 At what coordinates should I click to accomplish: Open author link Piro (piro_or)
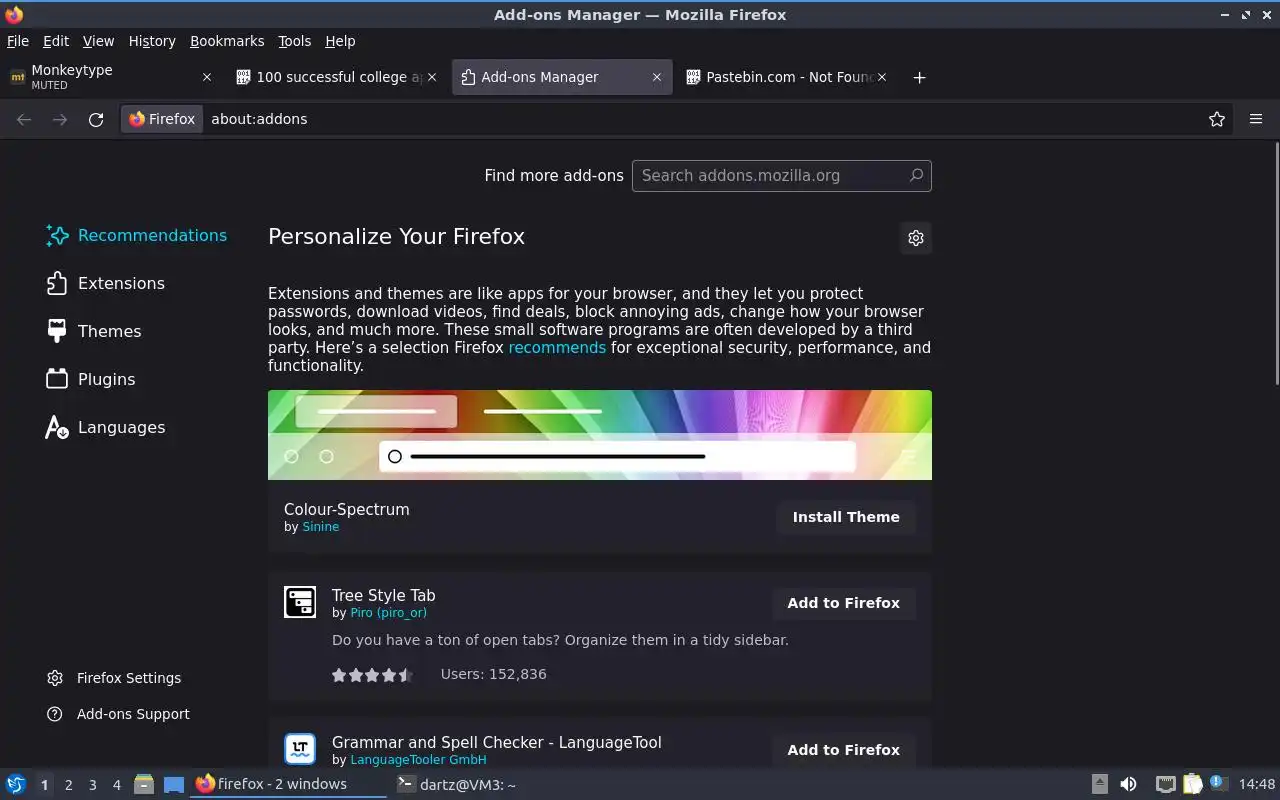pos(388,613)
